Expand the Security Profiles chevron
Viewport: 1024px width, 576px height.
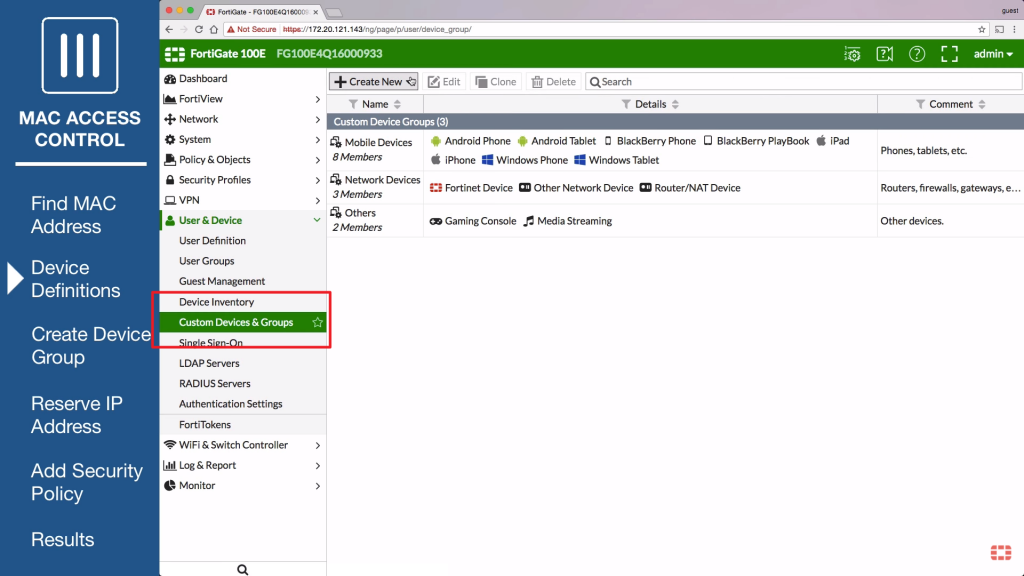coord(317,180)
